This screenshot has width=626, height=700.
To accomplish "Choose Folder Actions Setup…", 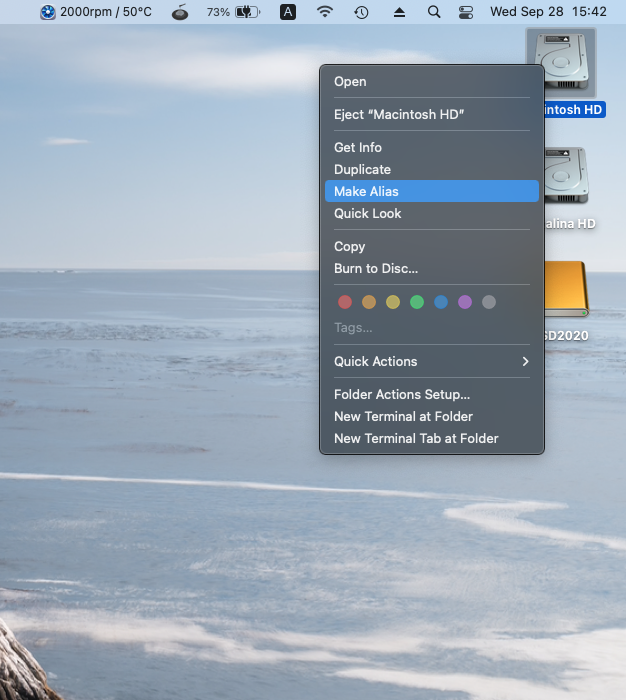I will click(x=432, y=395).
